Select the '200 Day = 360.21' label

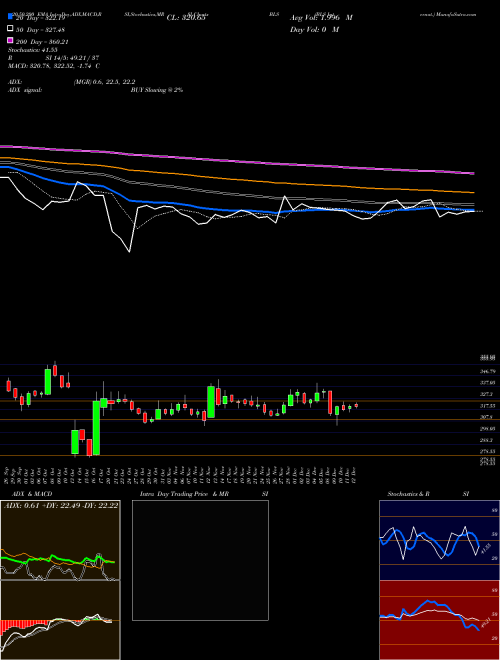[42, 42]
